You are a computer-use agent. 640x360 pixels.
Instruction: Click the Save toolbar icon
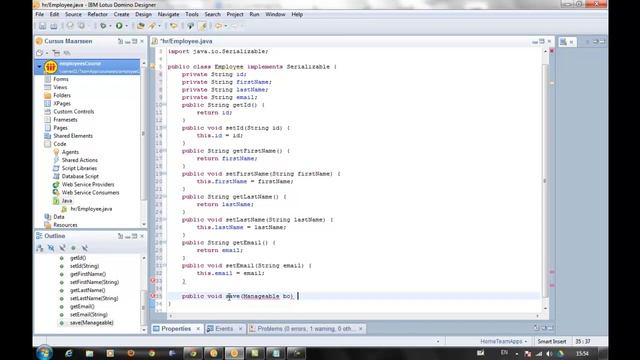42,26
